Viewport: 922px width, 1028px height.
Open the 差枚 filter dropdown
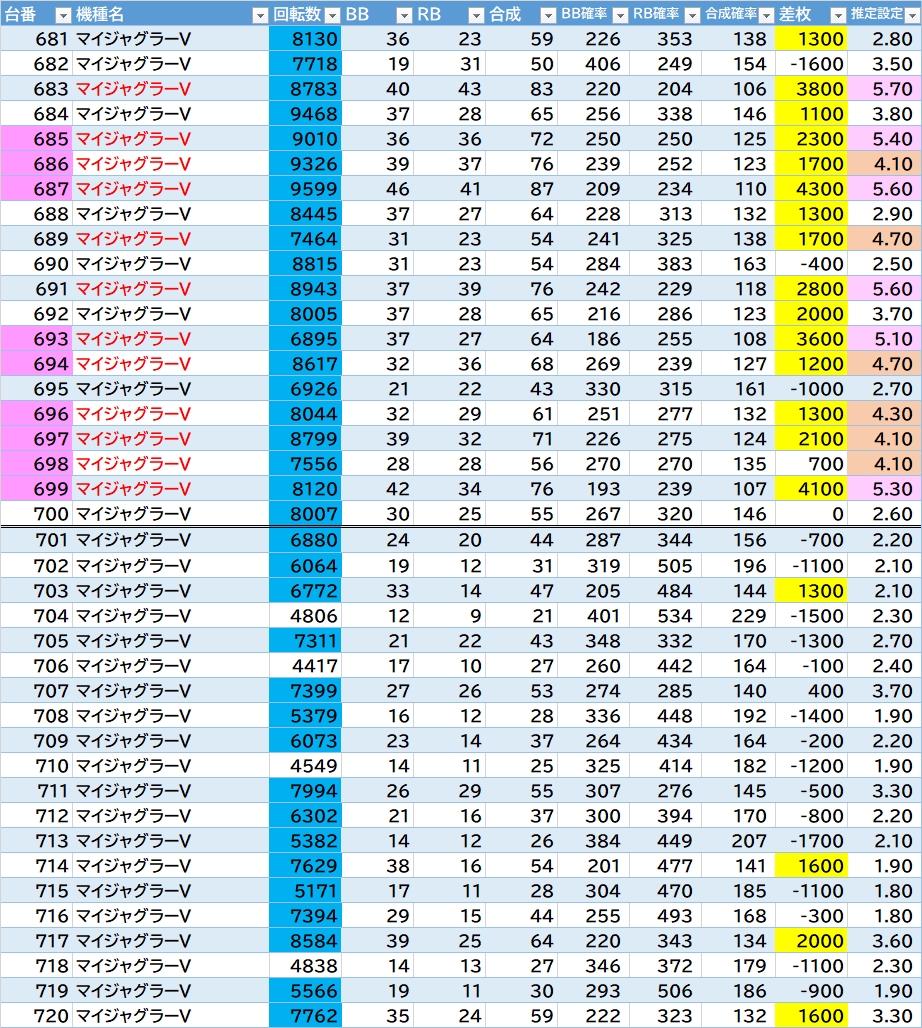pos(836,15)
